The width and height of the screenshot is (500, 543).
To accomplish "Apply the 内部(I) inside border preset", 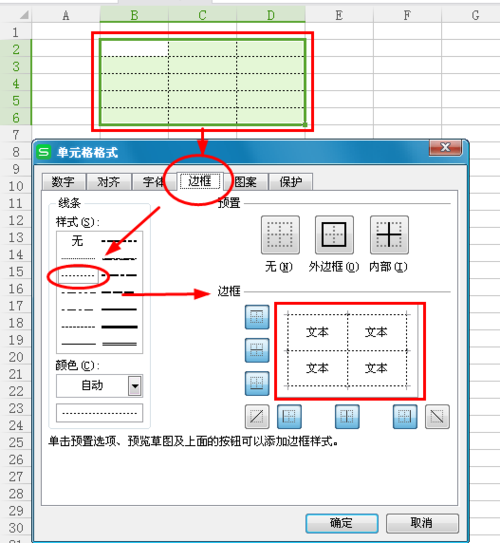I will [389, 235].
